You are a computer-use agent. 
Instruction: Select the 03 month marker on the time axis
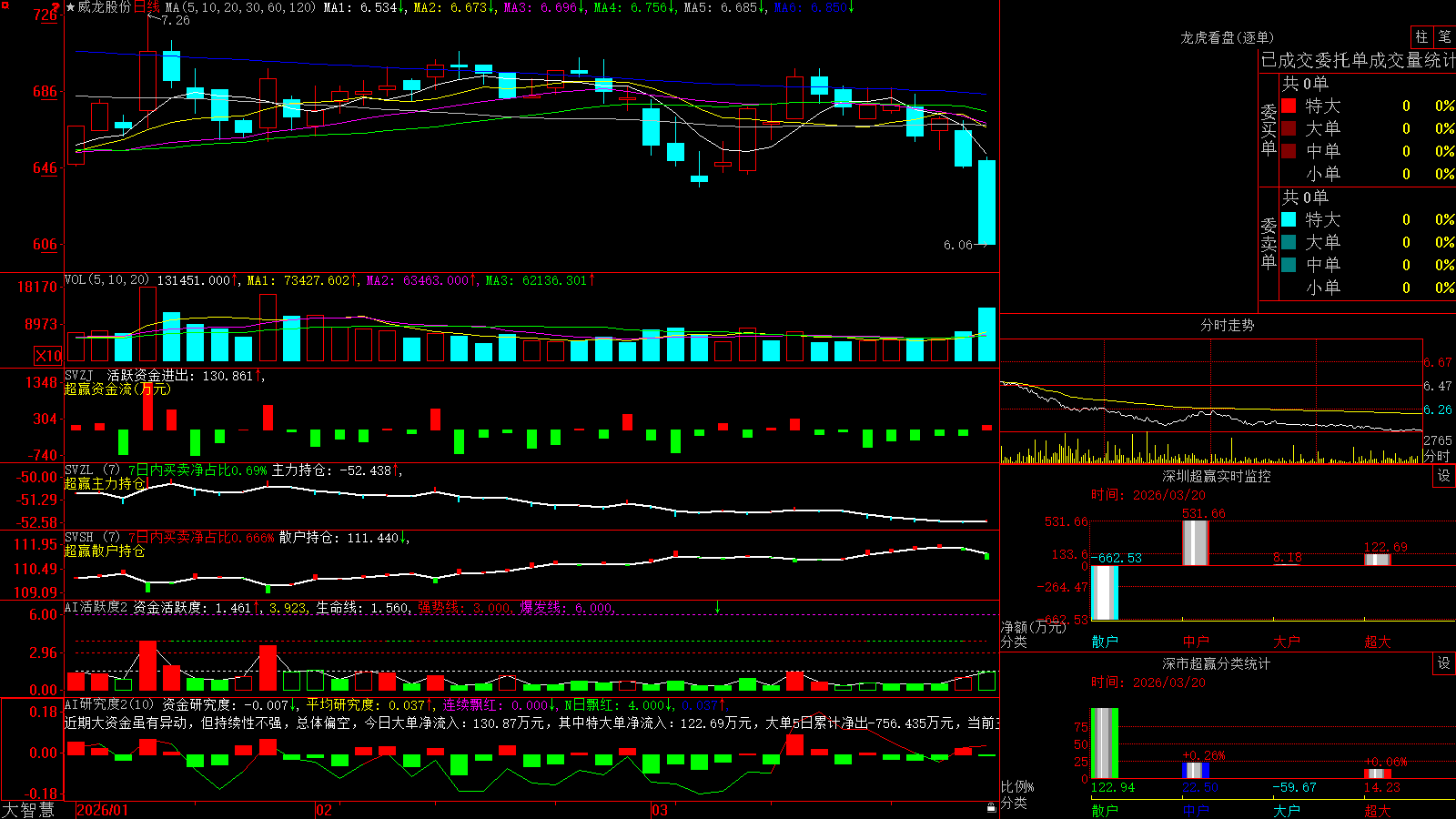(660, 810)
